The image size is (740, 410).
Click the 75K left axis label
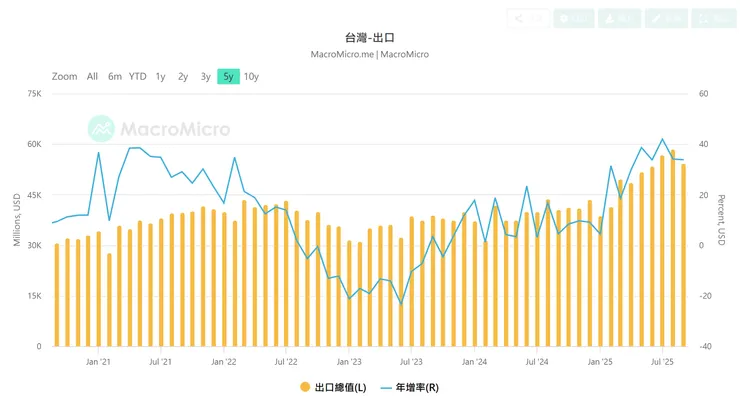click(x=34, y=94)
